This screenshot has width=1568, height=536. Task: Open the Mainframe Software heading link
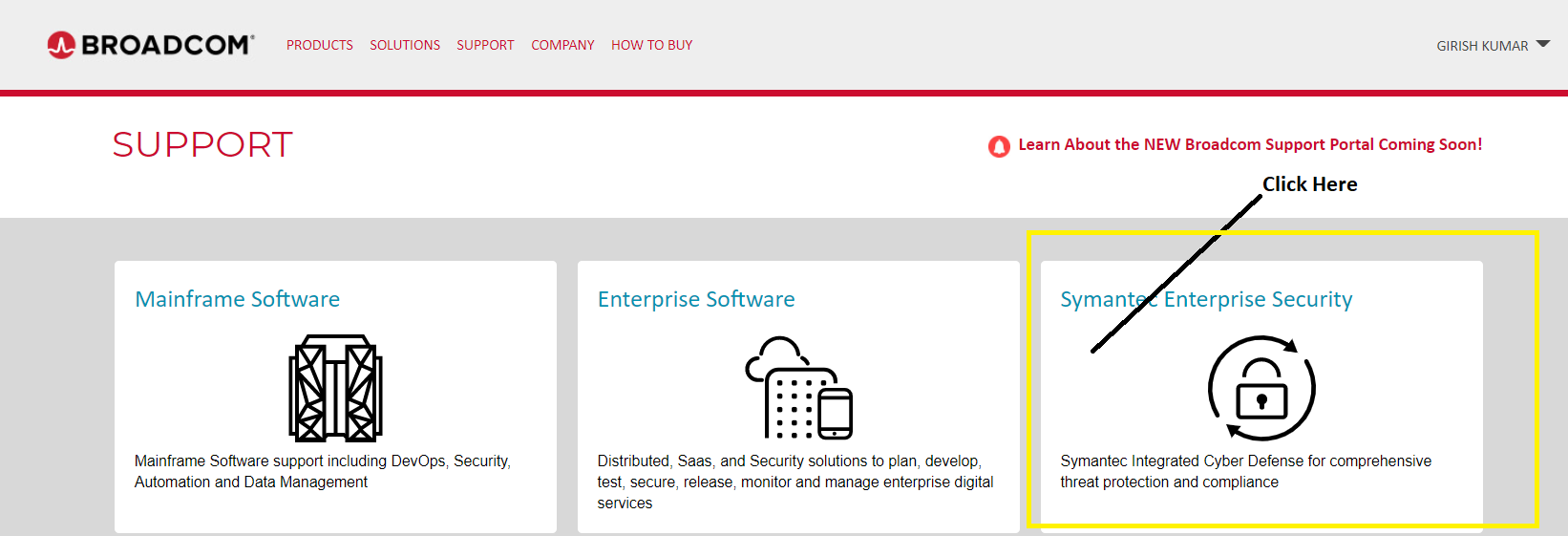[237, 299]
